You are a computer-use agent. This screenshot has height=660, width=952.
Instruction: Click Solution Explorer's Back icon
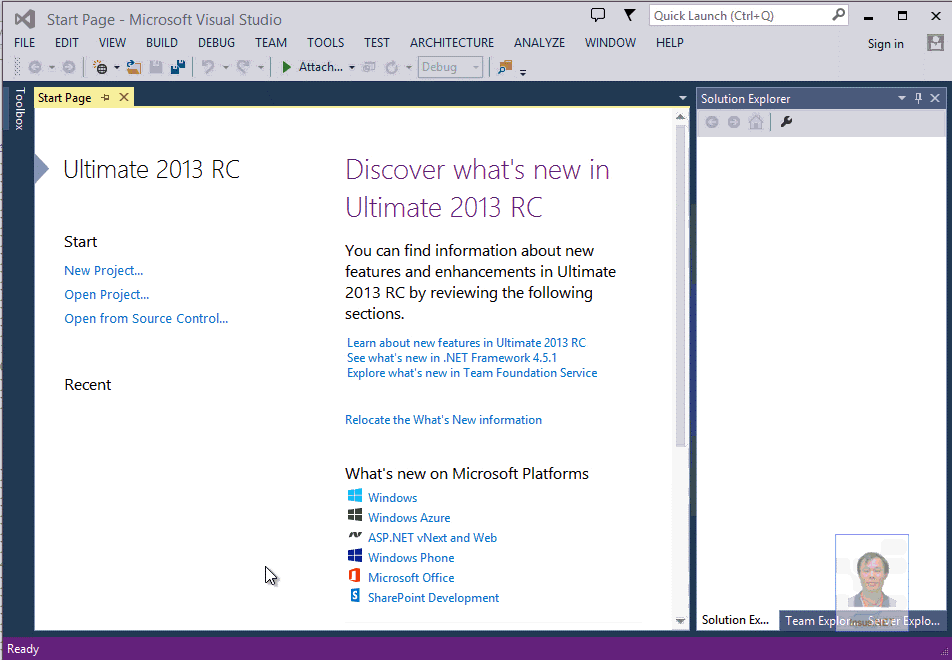pos(712,122)
